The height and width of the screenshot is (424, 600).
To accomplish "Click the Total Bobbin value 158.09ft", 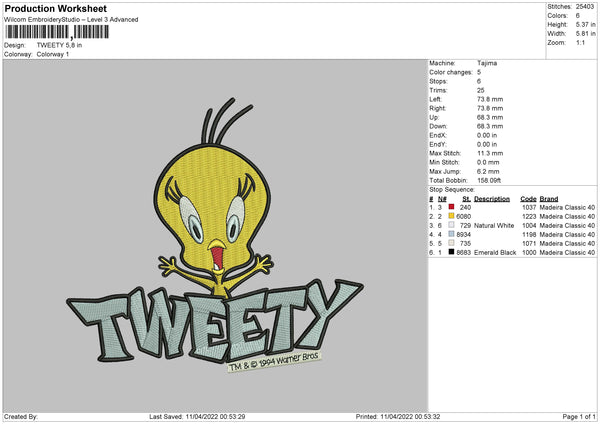I will click(x=489, y=181).
